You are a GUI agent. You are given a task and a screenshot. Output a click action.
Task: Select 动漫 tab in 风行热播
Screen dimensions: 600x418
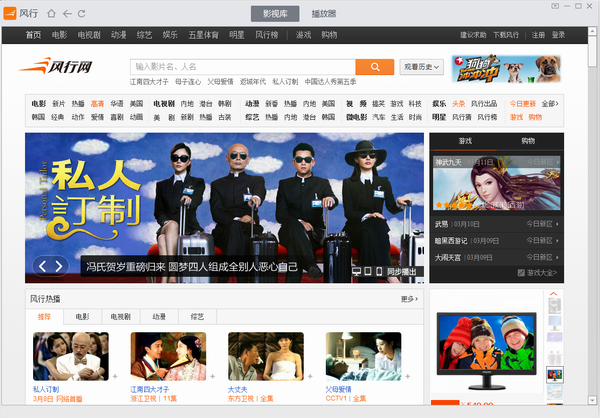(x=159, y=317)
